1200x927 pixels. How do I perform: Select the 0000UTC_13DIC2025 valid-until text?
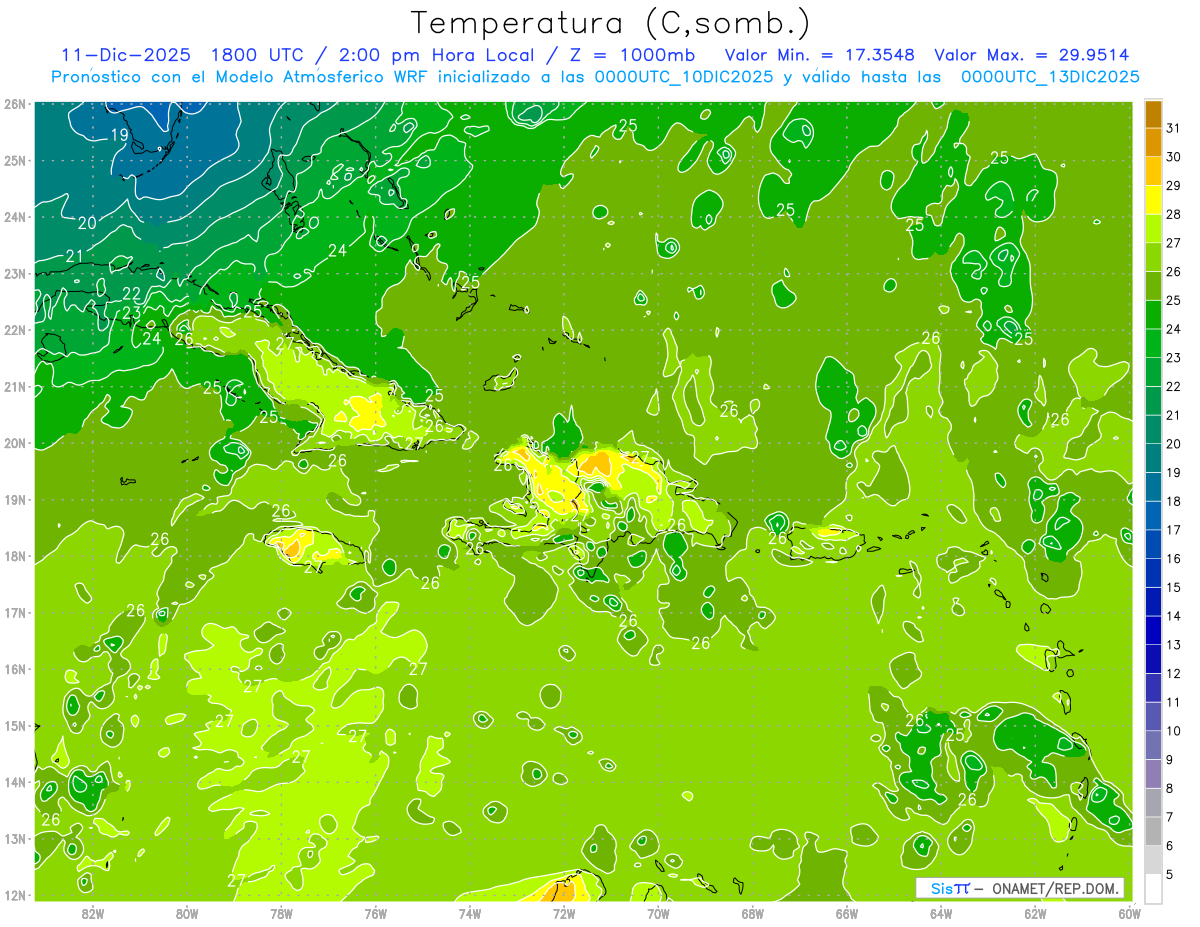pyautogui.click(x=1050, y=77)
